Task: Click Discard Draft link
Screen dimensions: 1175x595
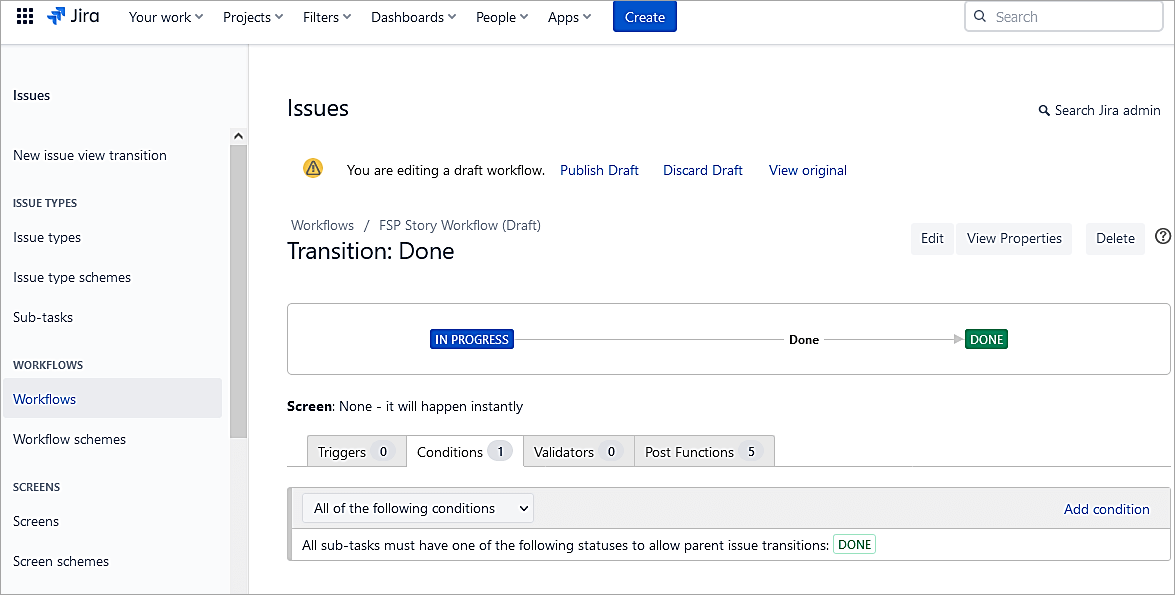Action: point(702,170)
